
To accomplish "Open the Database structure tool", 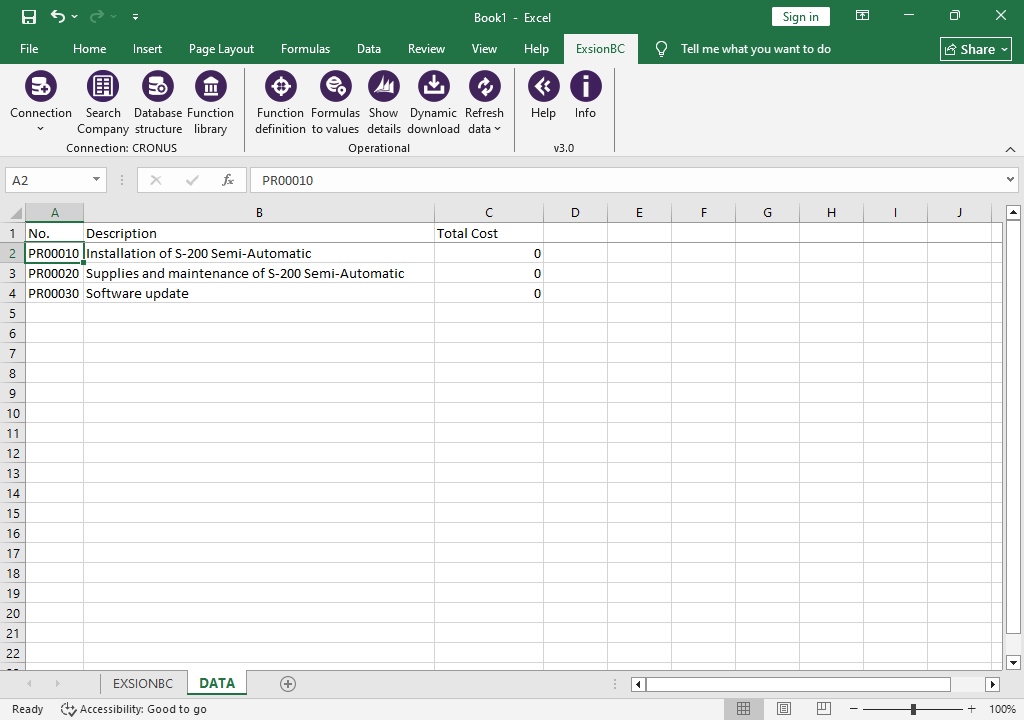I will [157, 103].
